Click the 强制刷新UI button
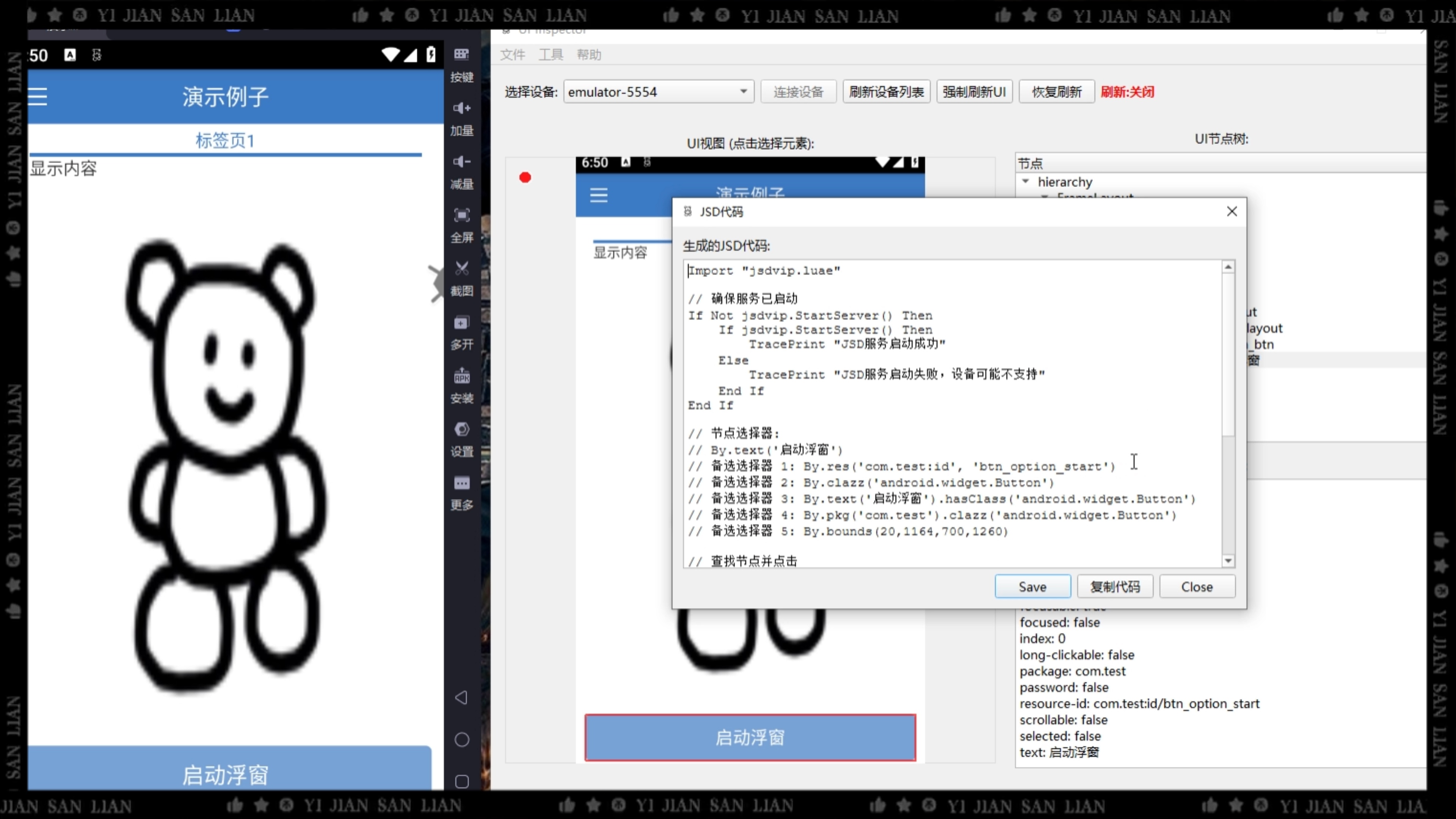 pos(974,91)
